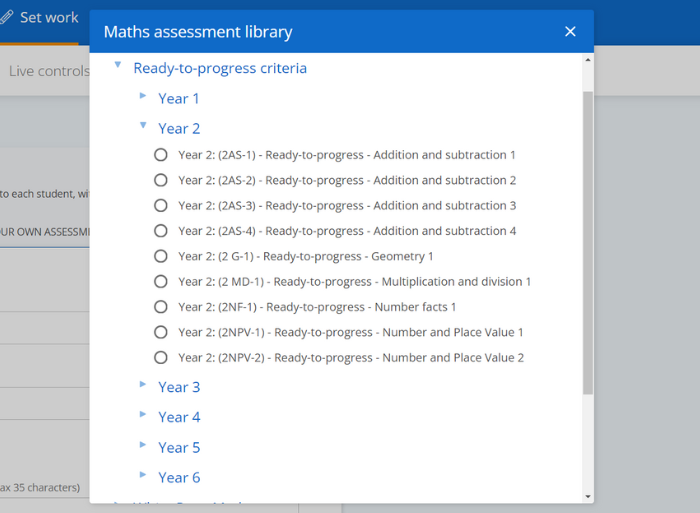Collapse the Ready-to-progress criteria triangle
Image resolution: width=700 pixels, height=513 pixels.
[x=118, y=65]
